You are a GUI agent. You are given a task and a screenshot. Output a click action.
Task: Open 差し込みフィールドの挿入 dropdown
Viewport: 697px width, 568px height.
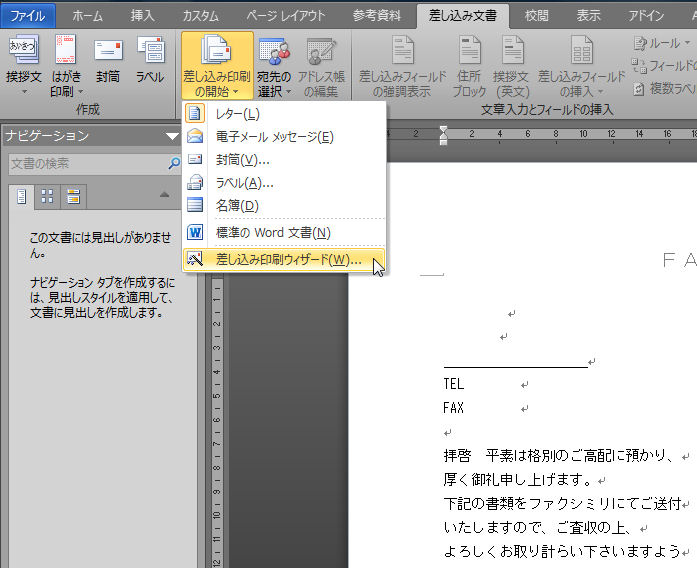[581, 65]
